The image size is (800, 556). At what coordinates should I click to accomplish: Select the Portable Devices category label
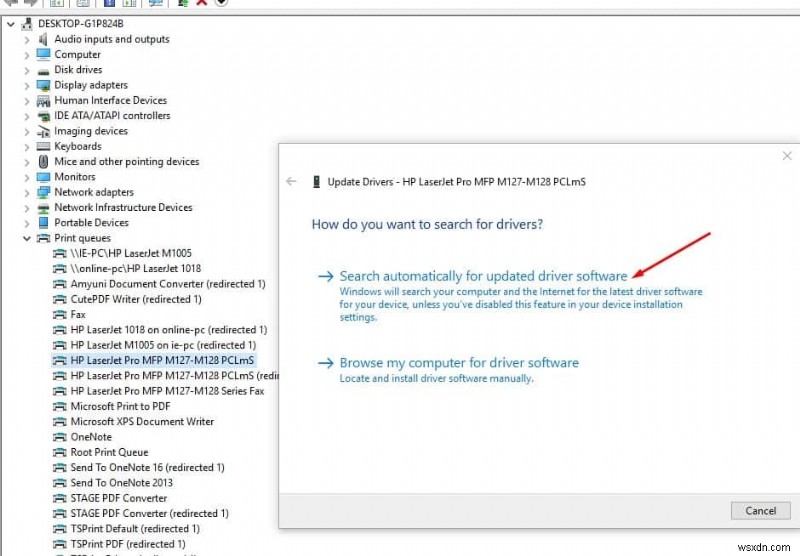pos(91,223)
